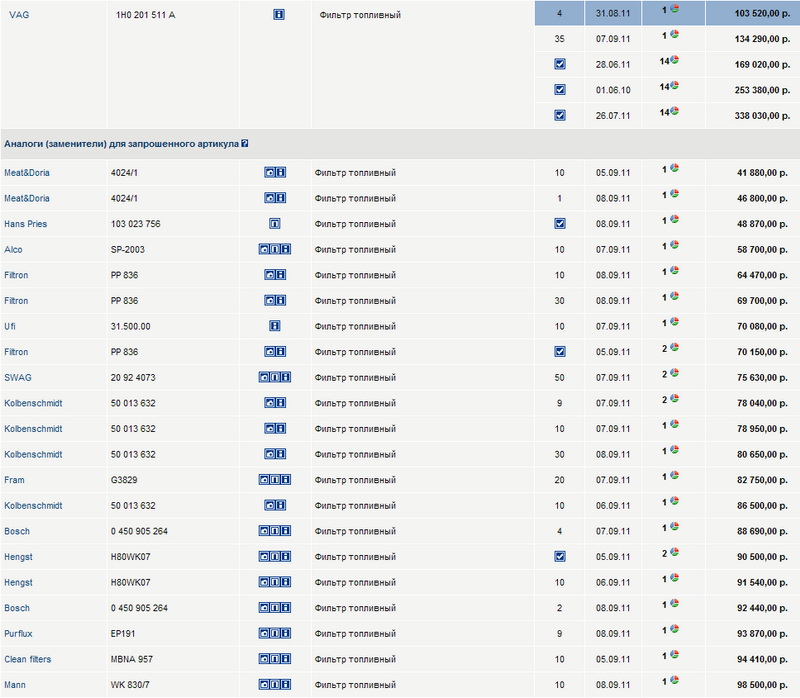Viewport: 800px width, 698px height.
Task: Open the photo icon in the Kolbenschmidt 86 500,00 р. row
Action: click(x=269, y=505)
